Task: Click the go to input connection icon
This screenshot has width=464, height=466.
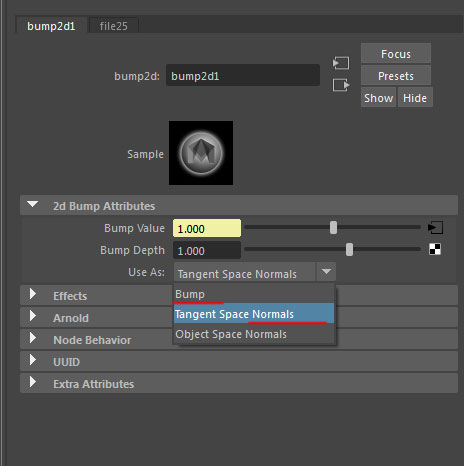Action: point(341,63)
